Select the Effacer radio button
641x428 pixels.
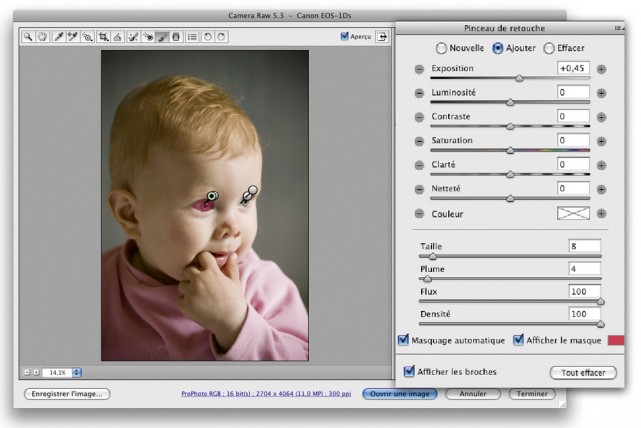coord(549,48)
